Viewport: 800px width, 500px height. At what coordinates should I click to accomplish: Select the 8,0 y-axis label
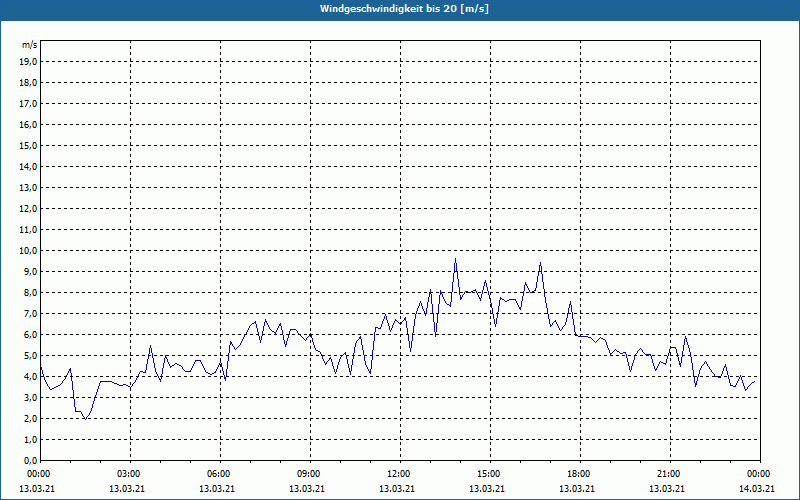[31, 293]
